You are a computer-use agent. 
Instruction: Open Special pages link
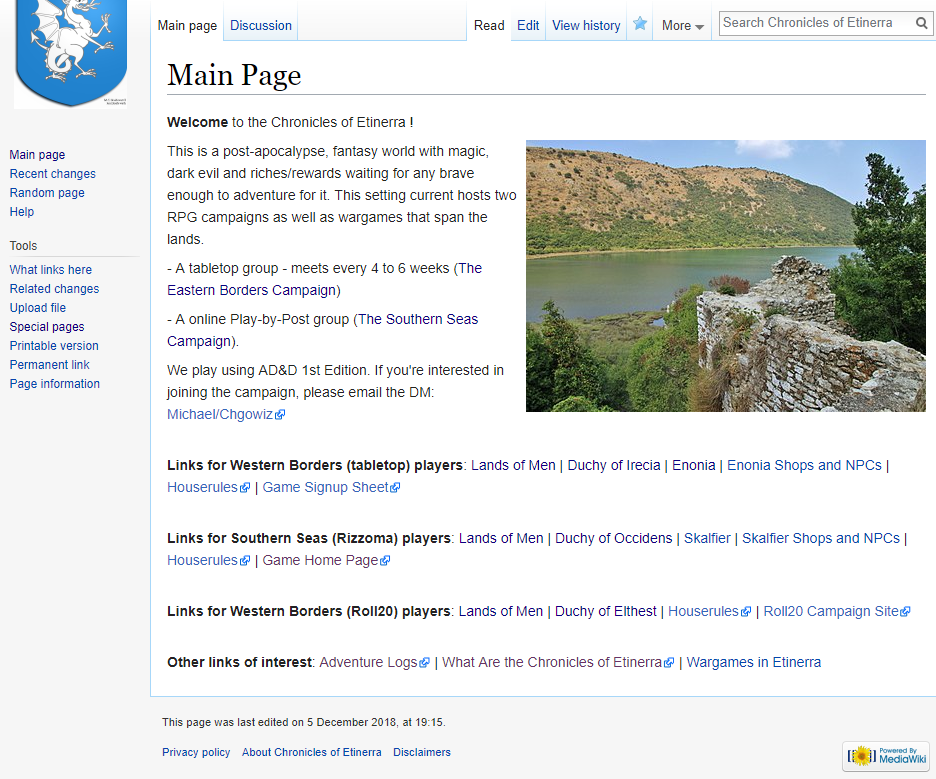click(x=47, y=327)
